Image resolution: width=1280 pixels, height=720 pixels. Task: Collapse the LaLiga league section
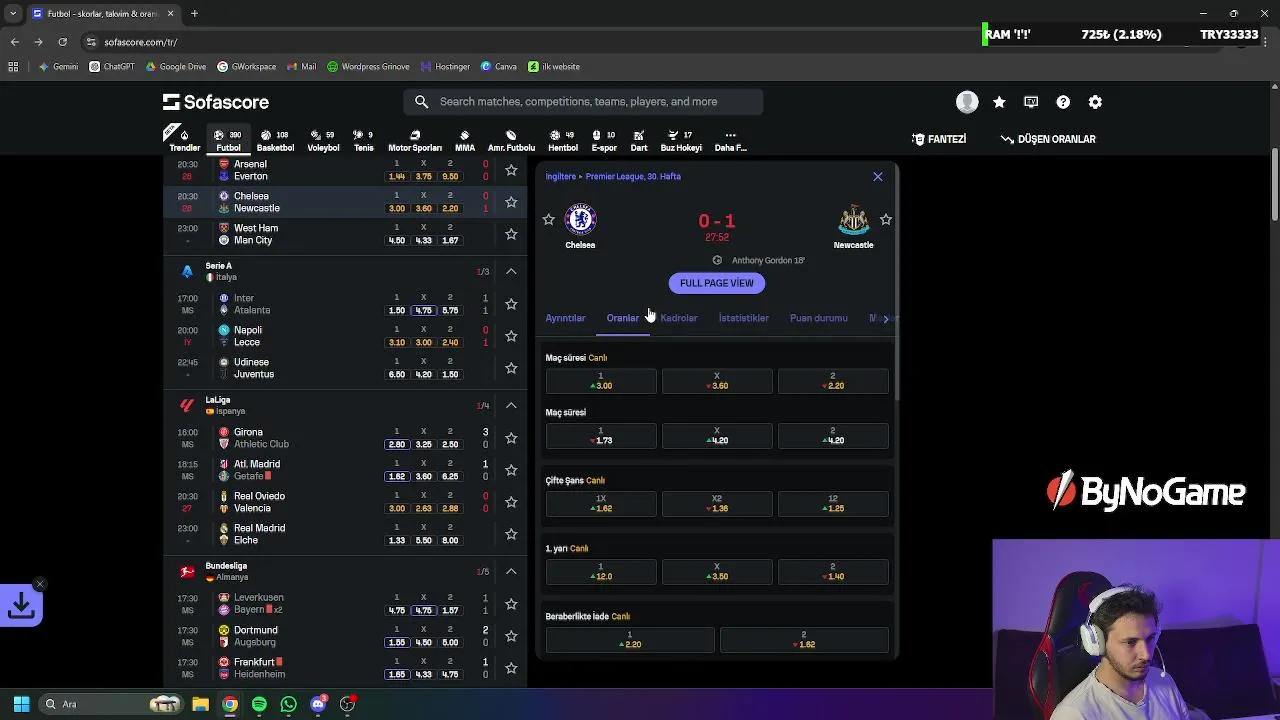(x=511, y=405)
